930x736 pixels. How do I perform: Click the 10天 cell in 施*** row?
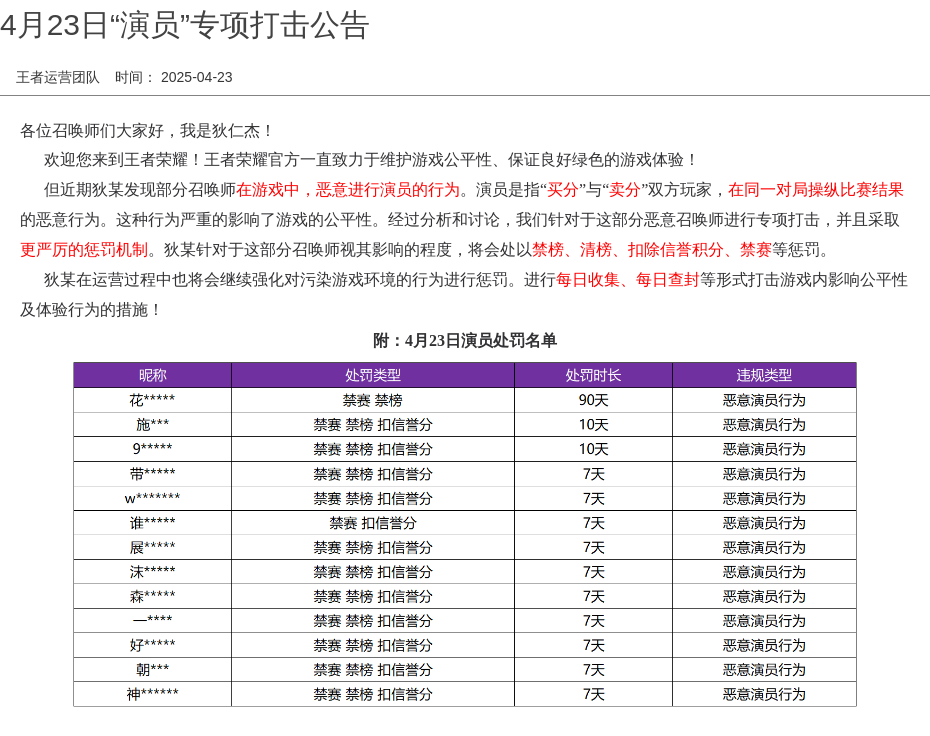pyautogui.click(x=593, y=425)
